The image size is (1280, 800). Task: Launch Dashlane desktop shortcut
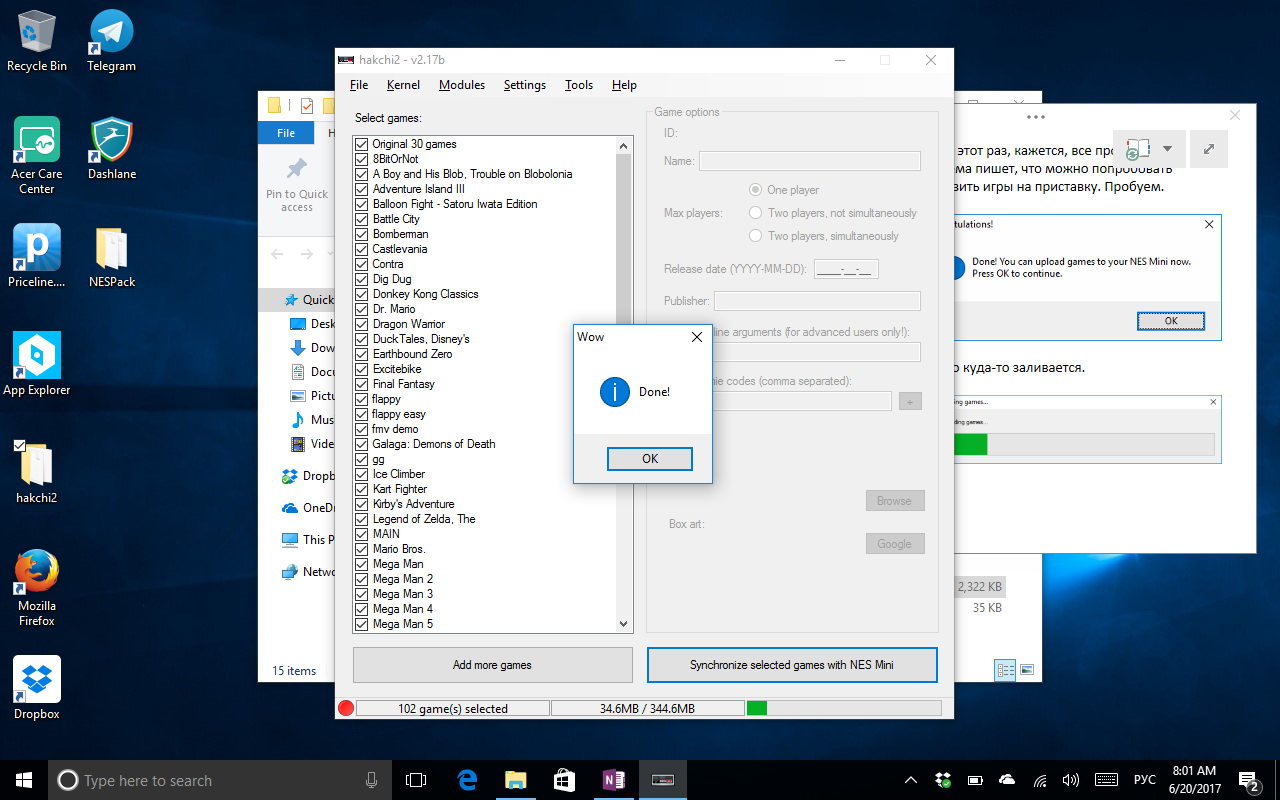point(111,148)
